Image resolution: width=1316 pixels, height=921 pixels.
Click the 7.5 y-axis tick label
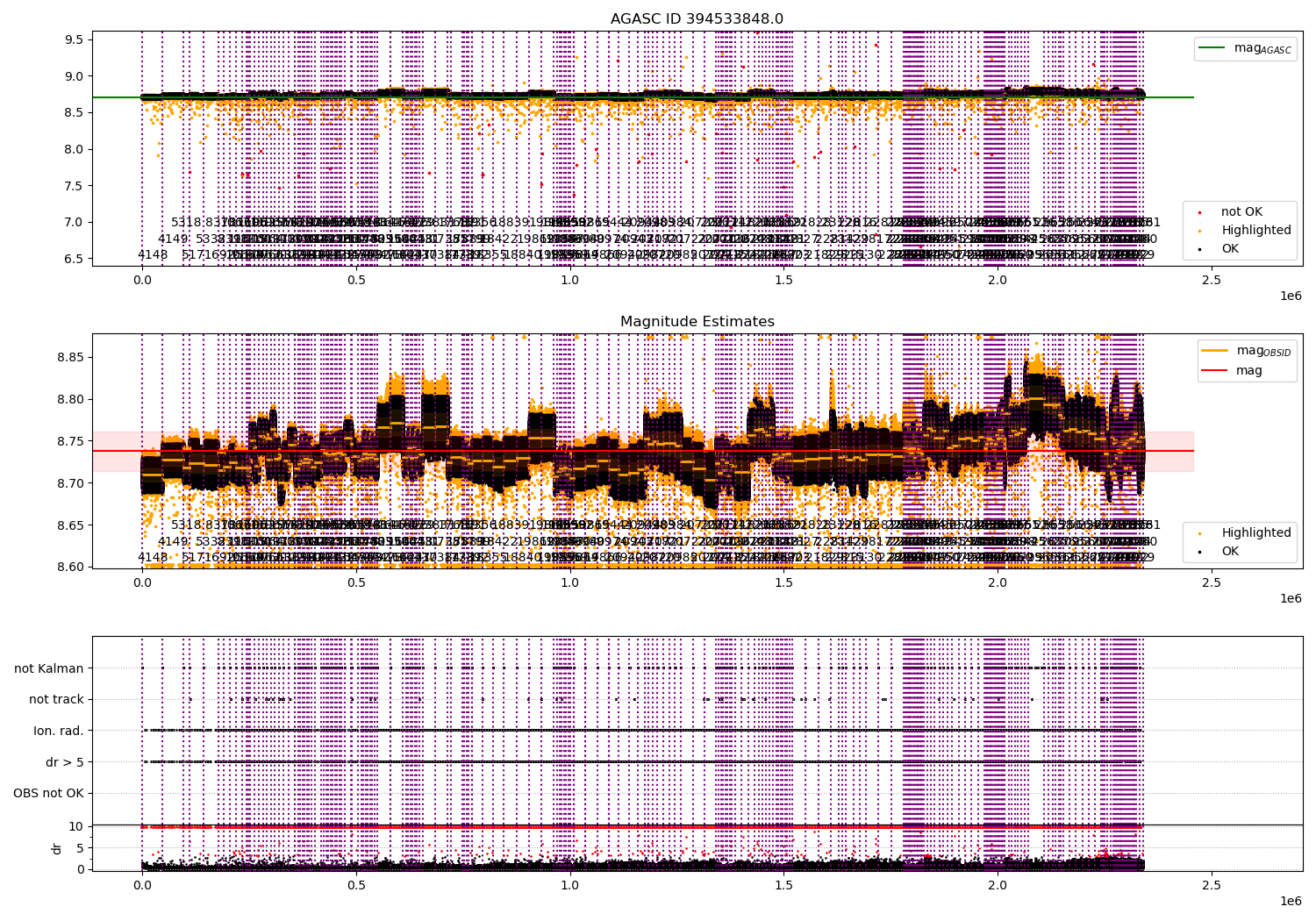[73, 186]
